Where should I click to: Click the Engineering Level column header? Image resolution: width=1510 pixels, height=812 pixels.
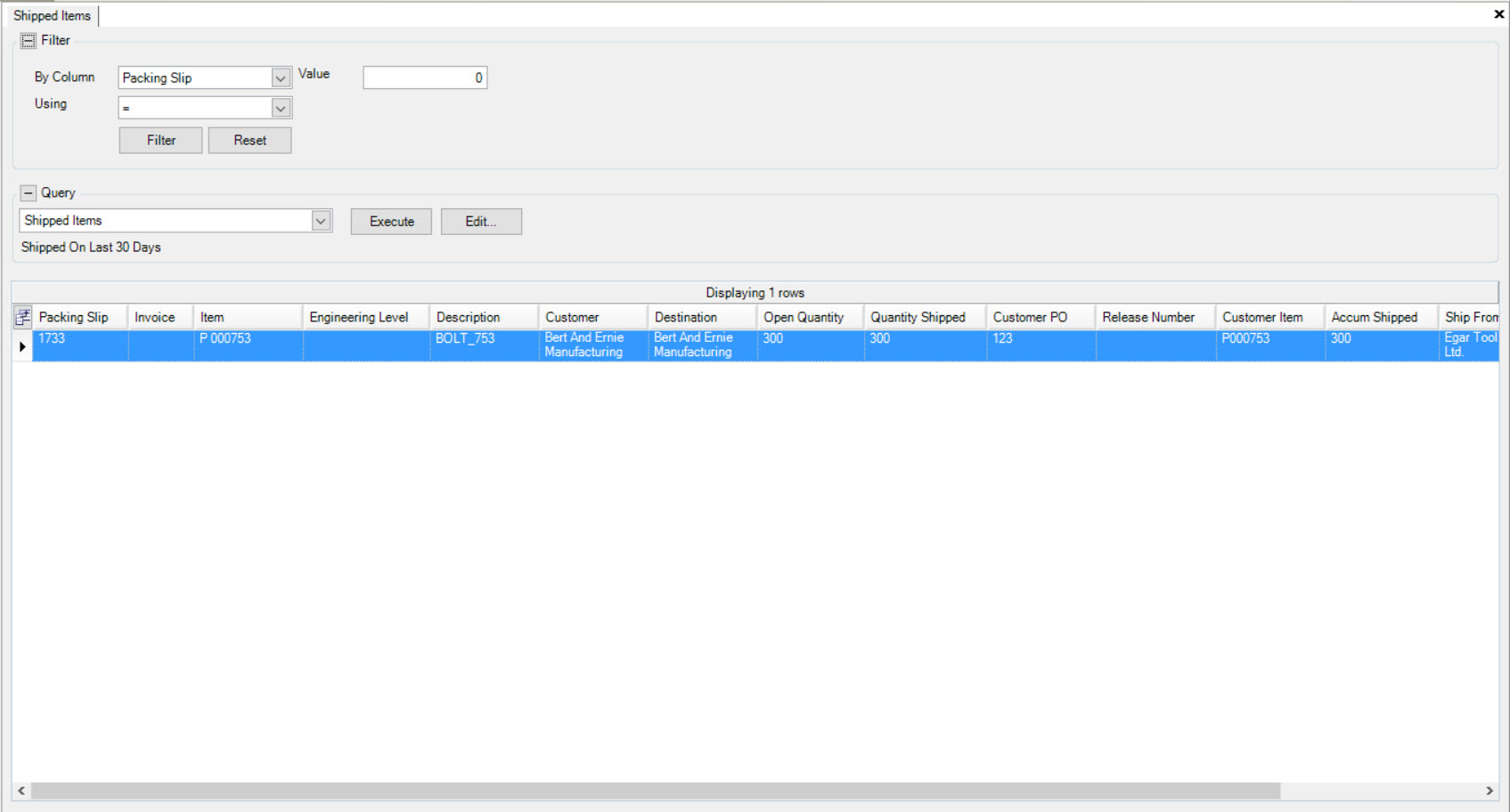366,317
